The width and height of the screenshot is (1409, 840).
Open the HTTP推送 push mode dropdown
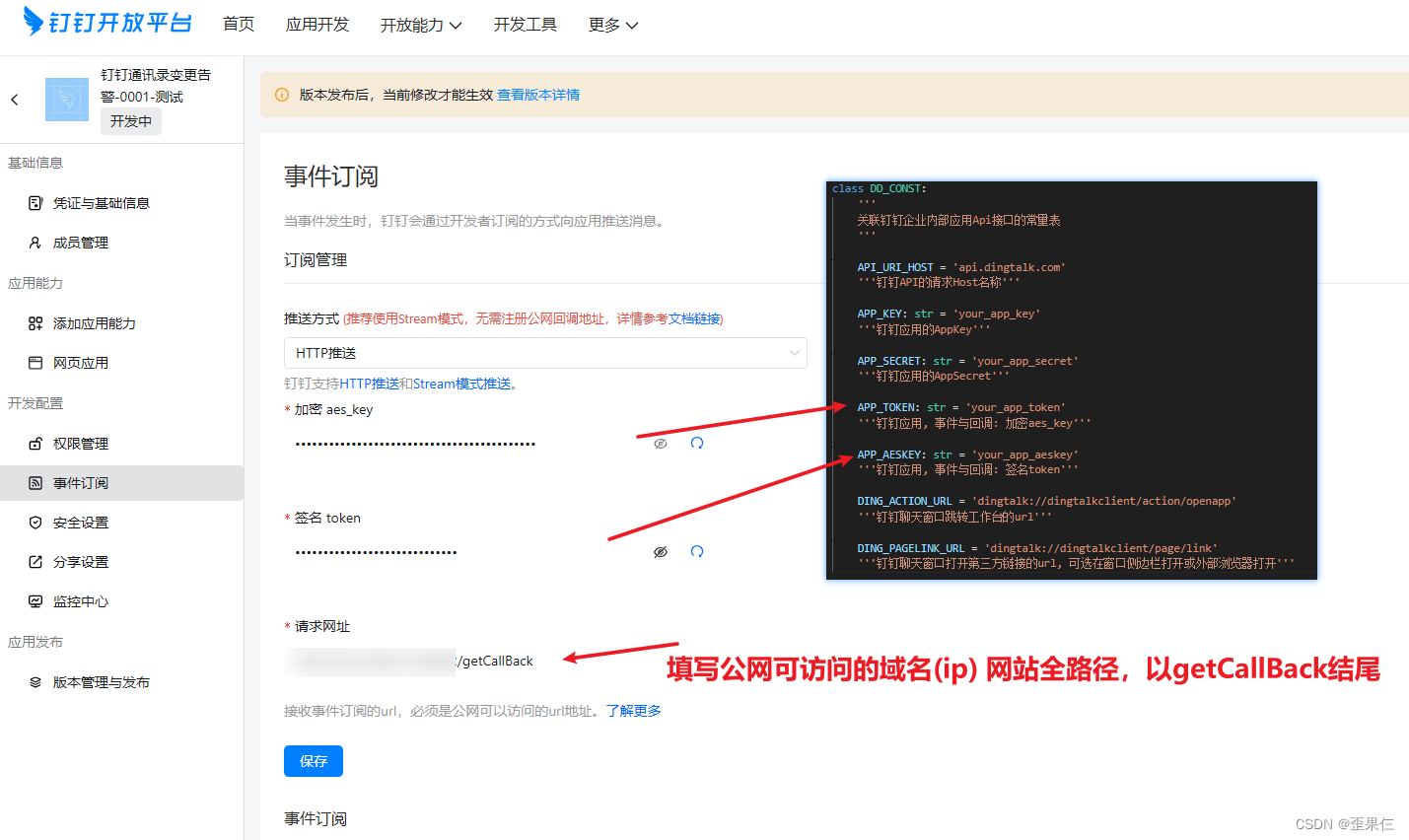tap(545, 353)
